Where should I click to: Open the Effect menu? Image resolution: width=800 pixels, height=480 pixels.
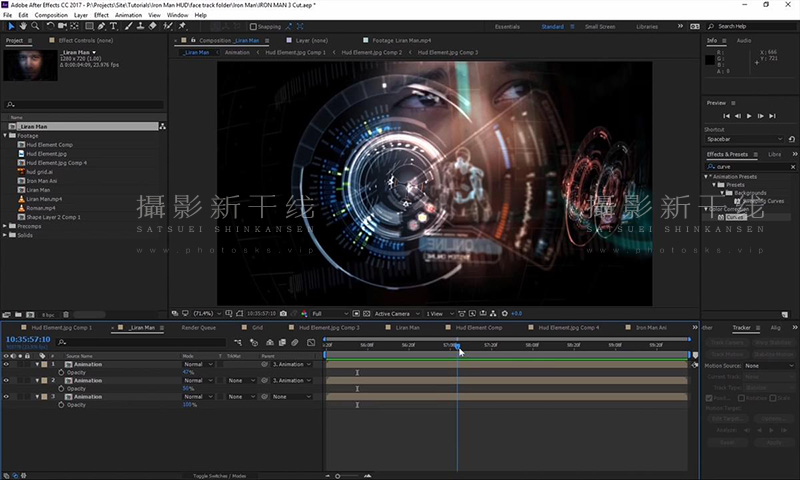click(101, 15)
